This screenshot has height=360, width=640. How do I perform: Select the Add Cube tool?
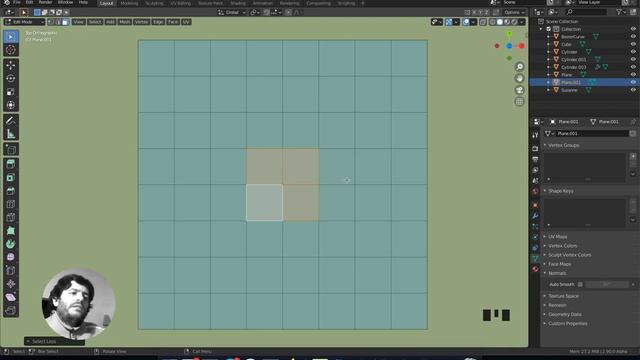point(11,149)
